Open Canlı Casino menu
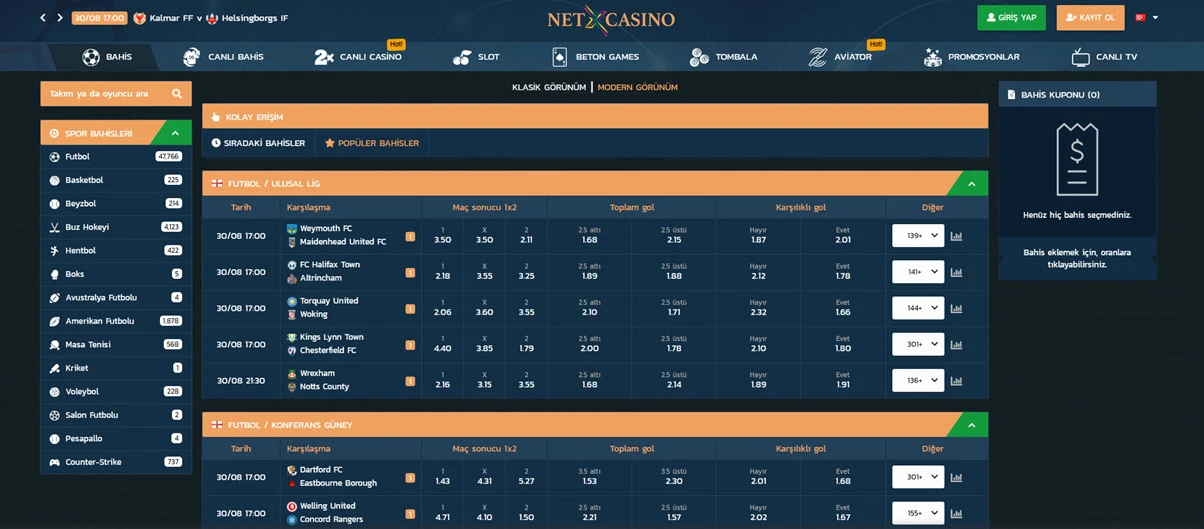The height and width of the screenshot is (529, 1204). (358, 57)
